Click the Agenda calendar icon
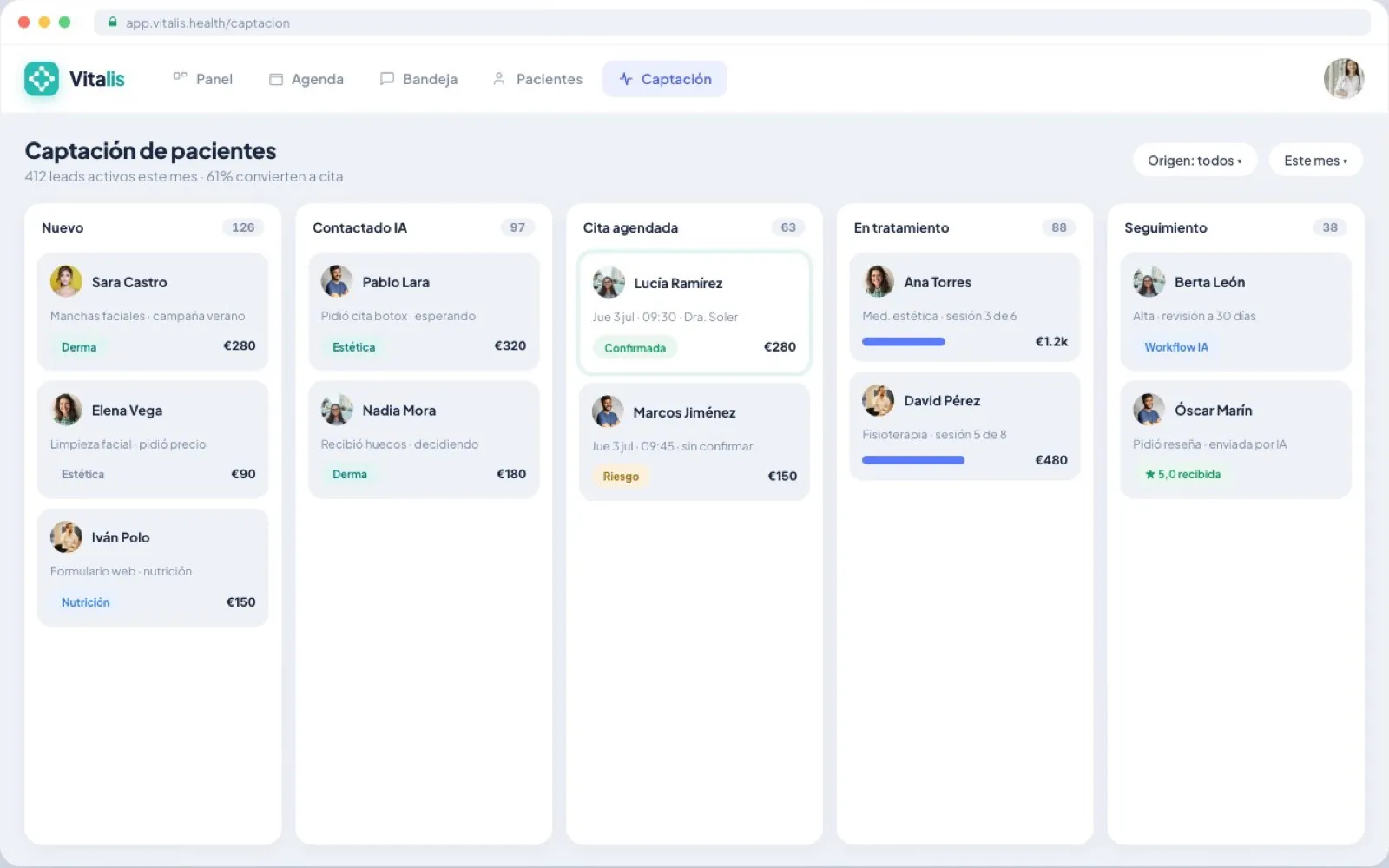Viewport: 1389px width, 868px height. click(x=276, y=79)
